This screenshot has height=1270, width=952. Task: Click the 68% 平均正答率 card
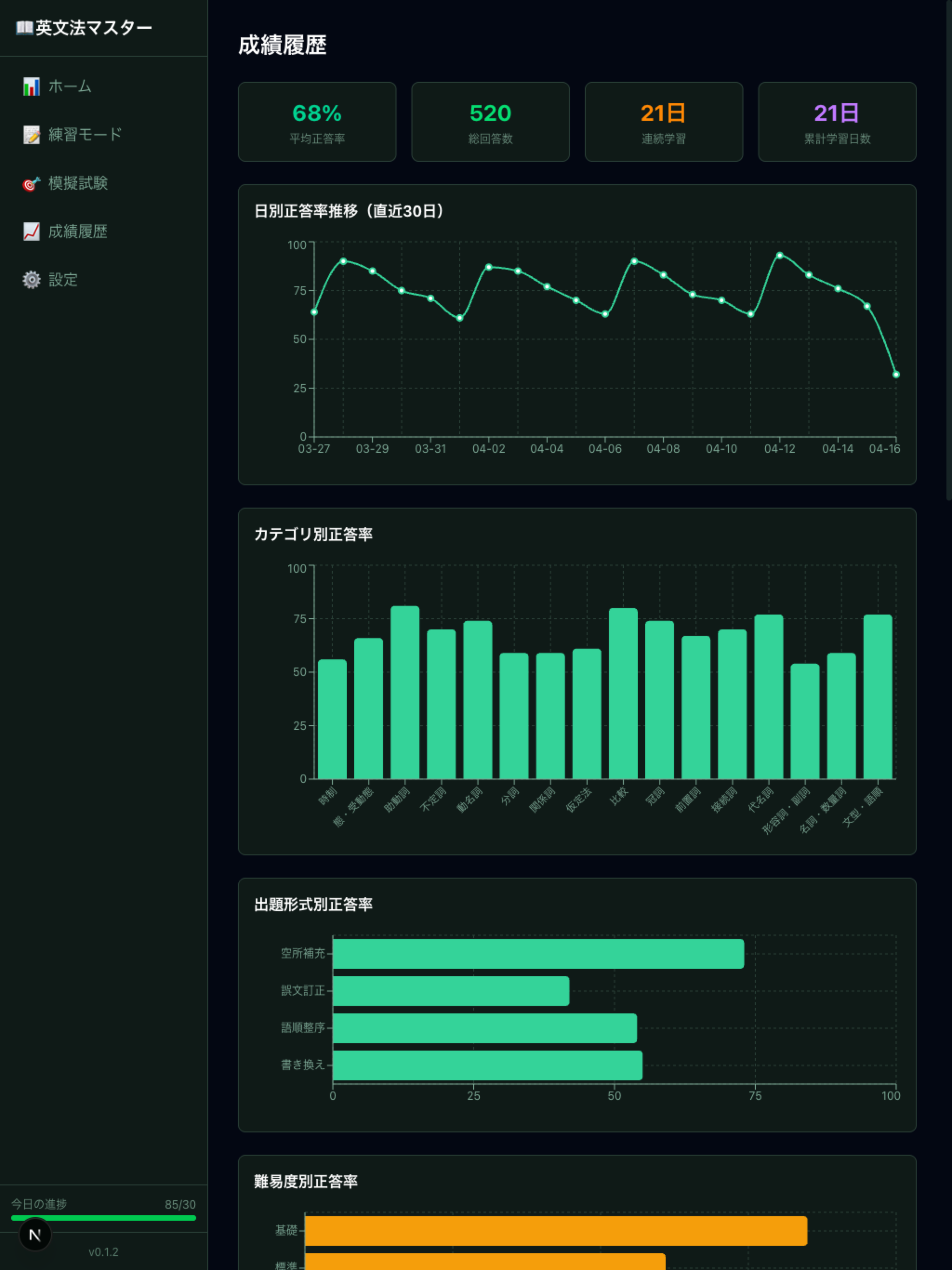pos(317,122)
